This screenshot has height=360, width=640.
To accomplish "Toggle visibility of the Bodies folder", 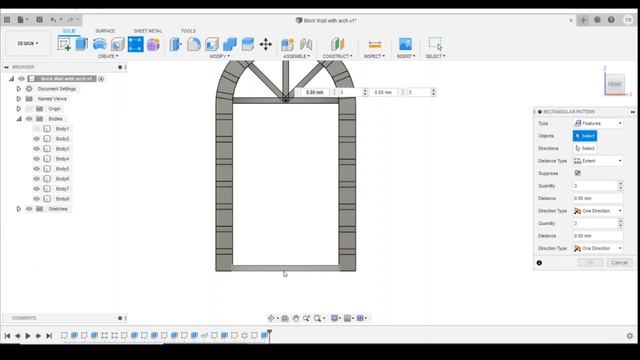I will click(29, 119).
